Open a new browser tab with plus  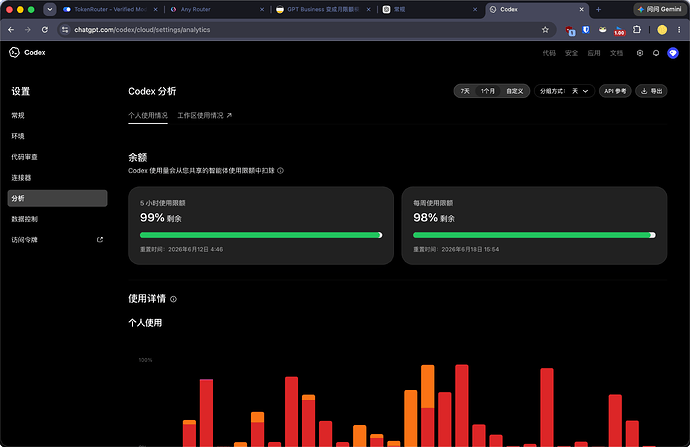(x=598, y=9)
